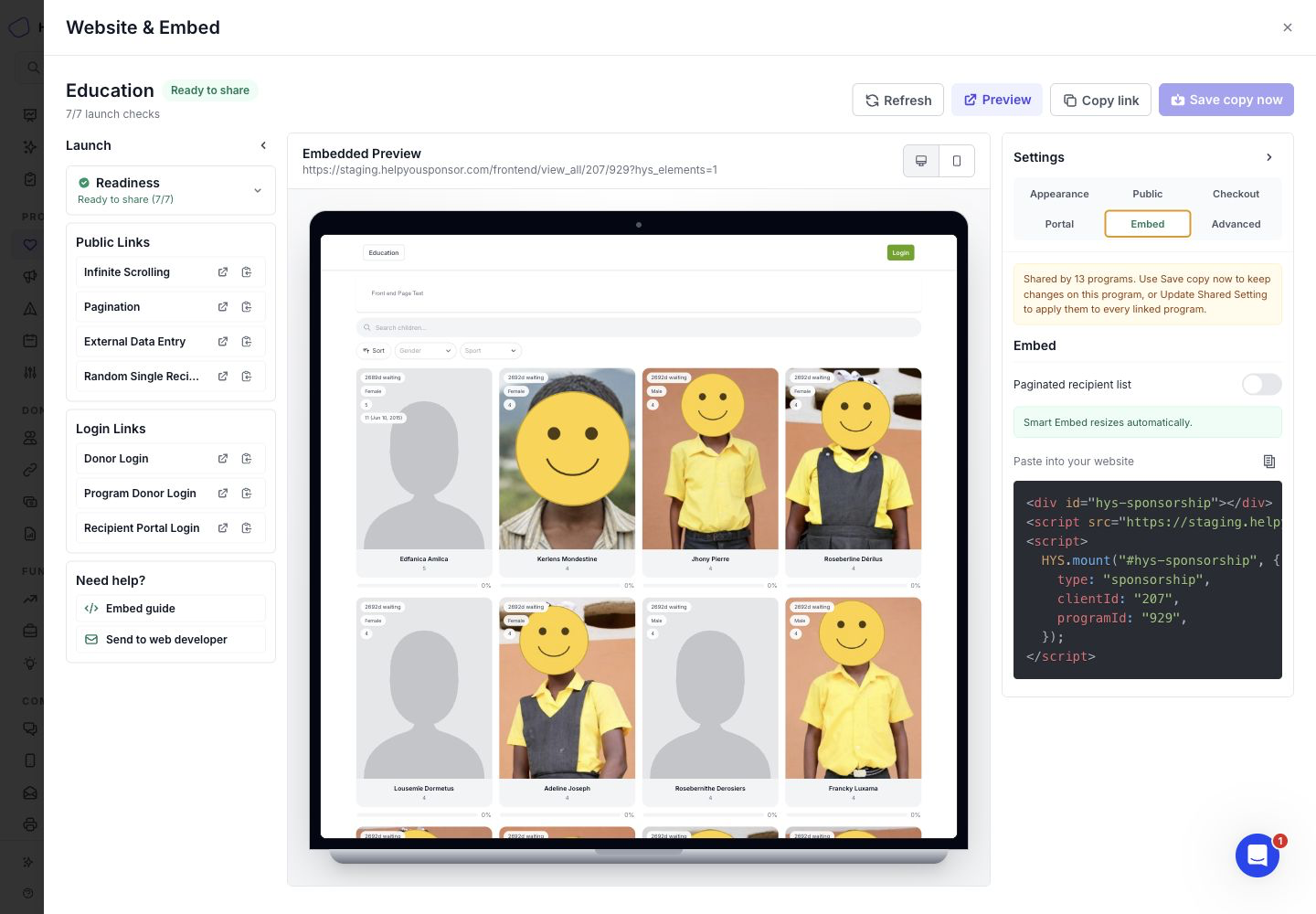Image resolution: width=1316 pixels, height=914 pixels.
Task: Toggle Paginated recipient list switch
Action: point(1261,385)
